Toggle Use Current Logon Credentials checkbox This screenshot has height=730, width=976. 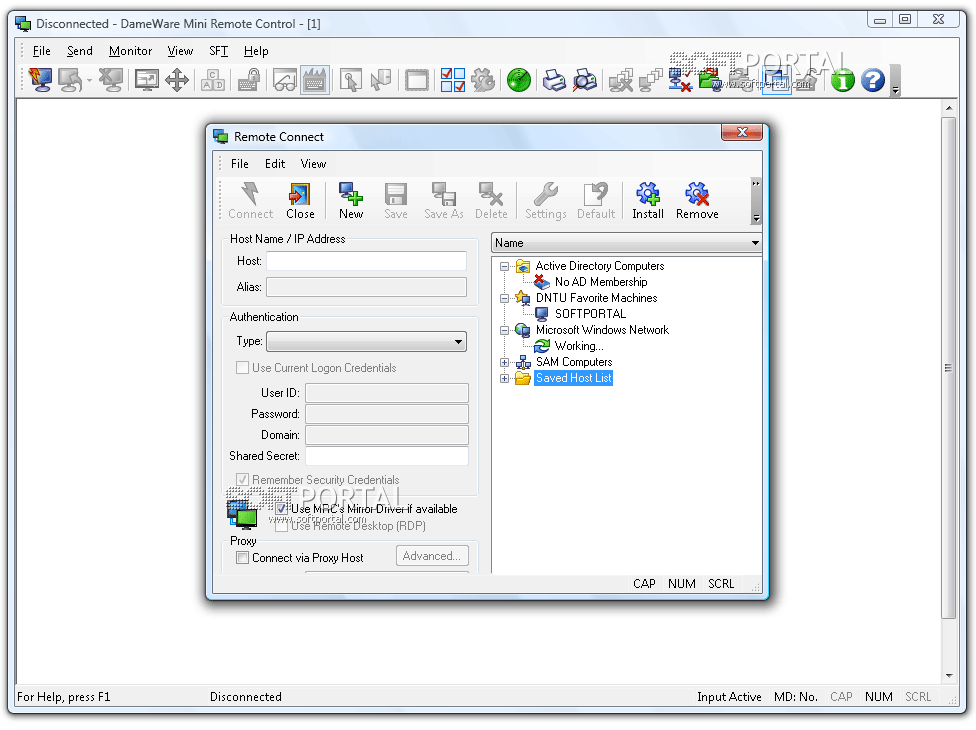(242, 368)
